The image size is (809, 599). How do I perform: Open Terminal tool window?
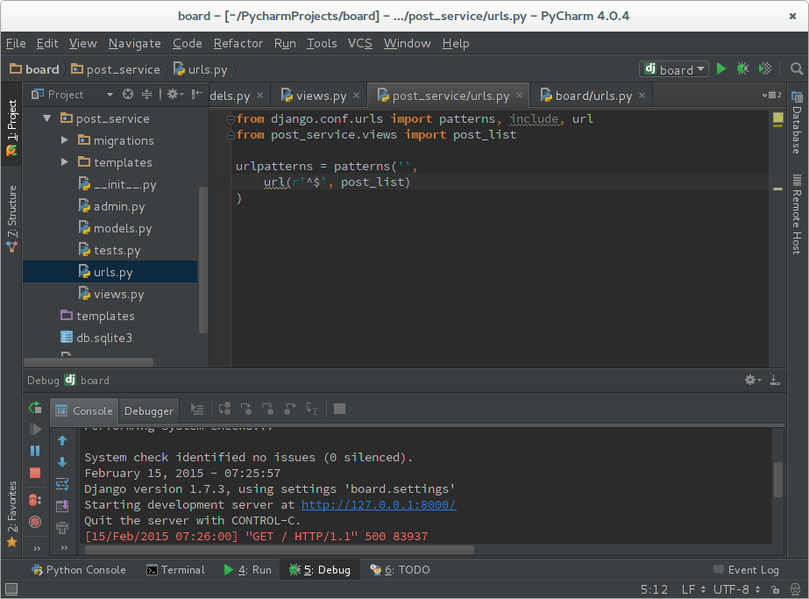(175, 570)
